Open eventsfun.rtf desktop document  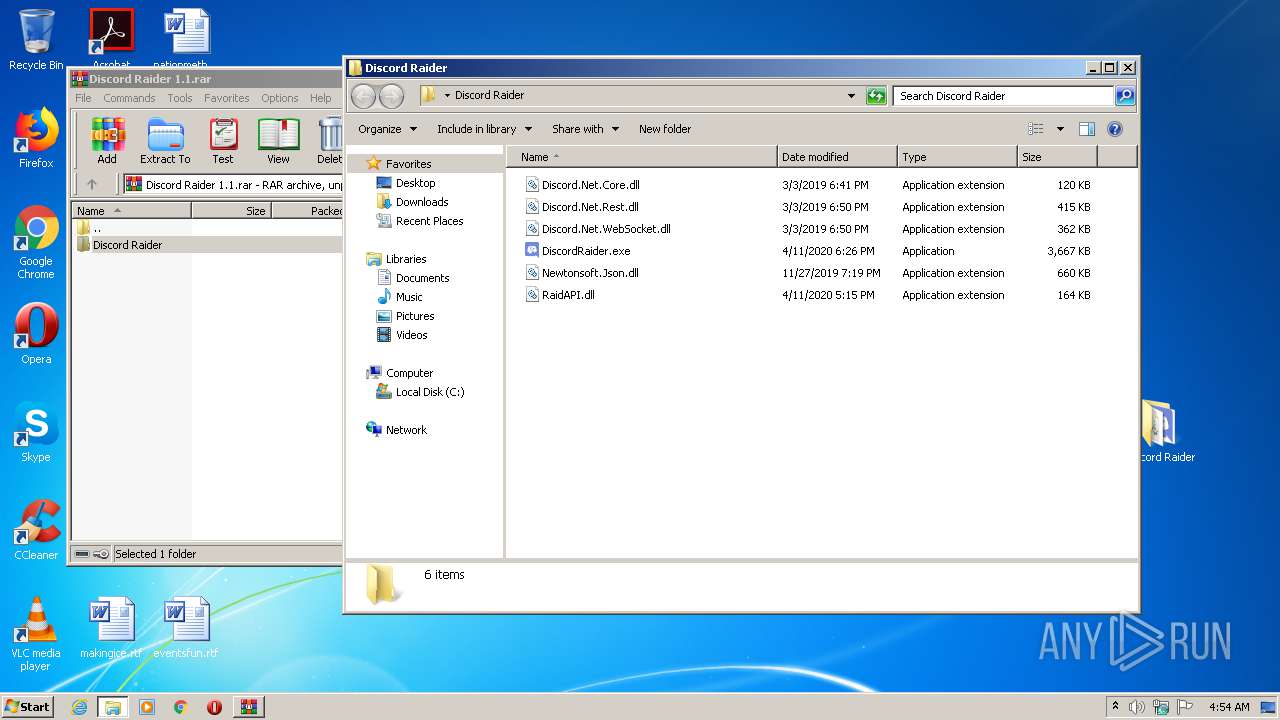[x=186, y=628]
